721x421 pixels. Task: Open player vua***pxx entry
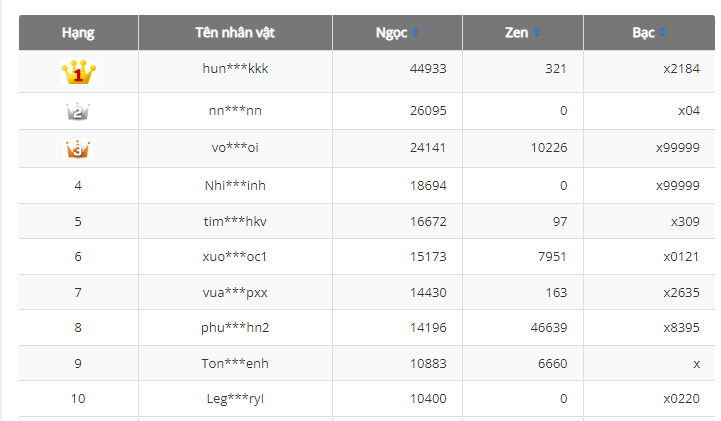point(235,292)
